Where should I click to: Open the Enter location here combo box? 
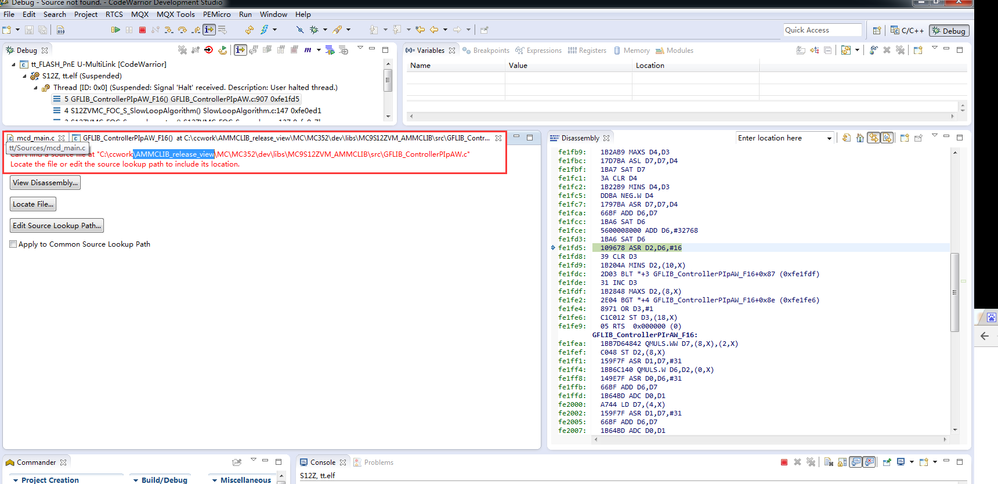(785, 138)
